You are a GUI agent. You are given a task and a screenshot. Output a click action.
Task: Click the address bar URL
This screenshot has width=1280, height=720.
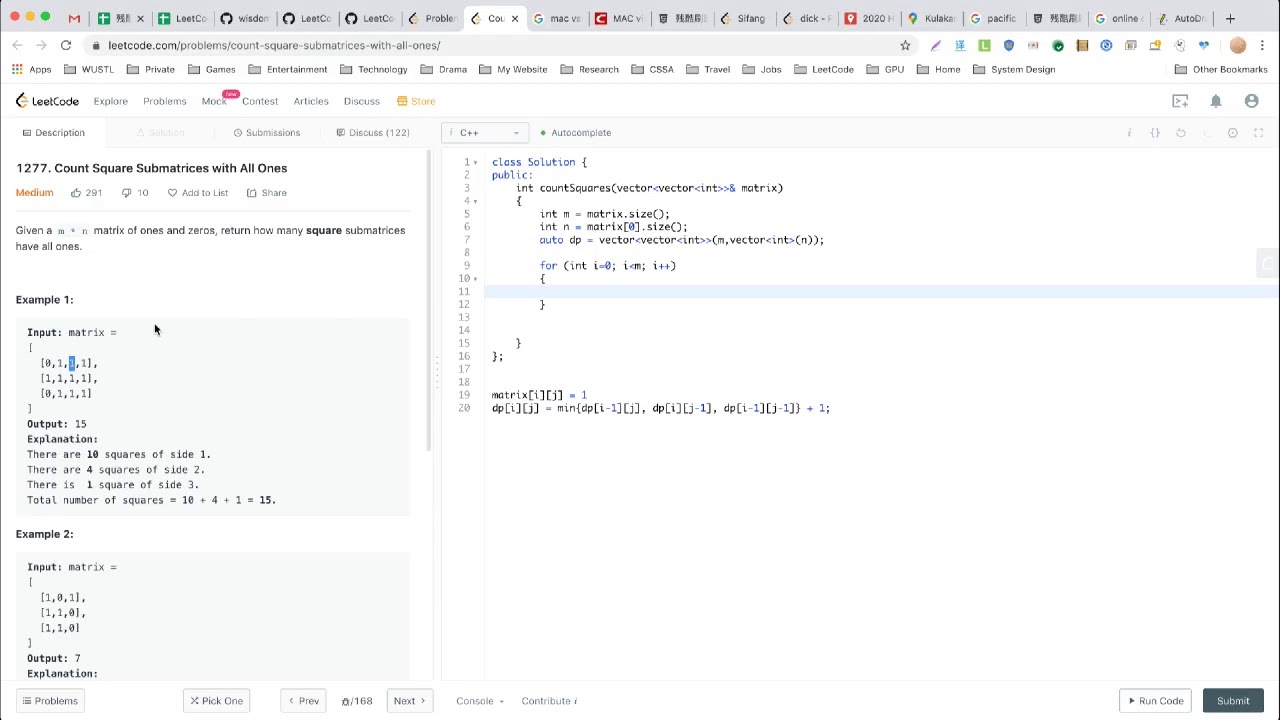point(274,45)
